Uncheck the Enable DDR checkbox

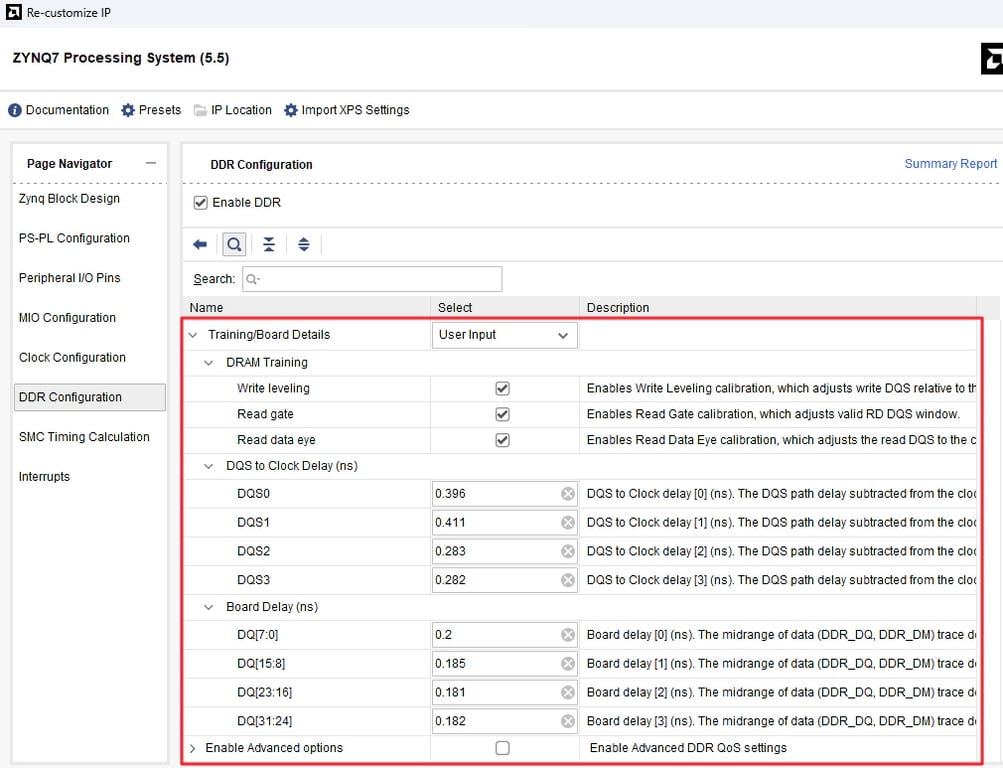(x=201, y=203)
